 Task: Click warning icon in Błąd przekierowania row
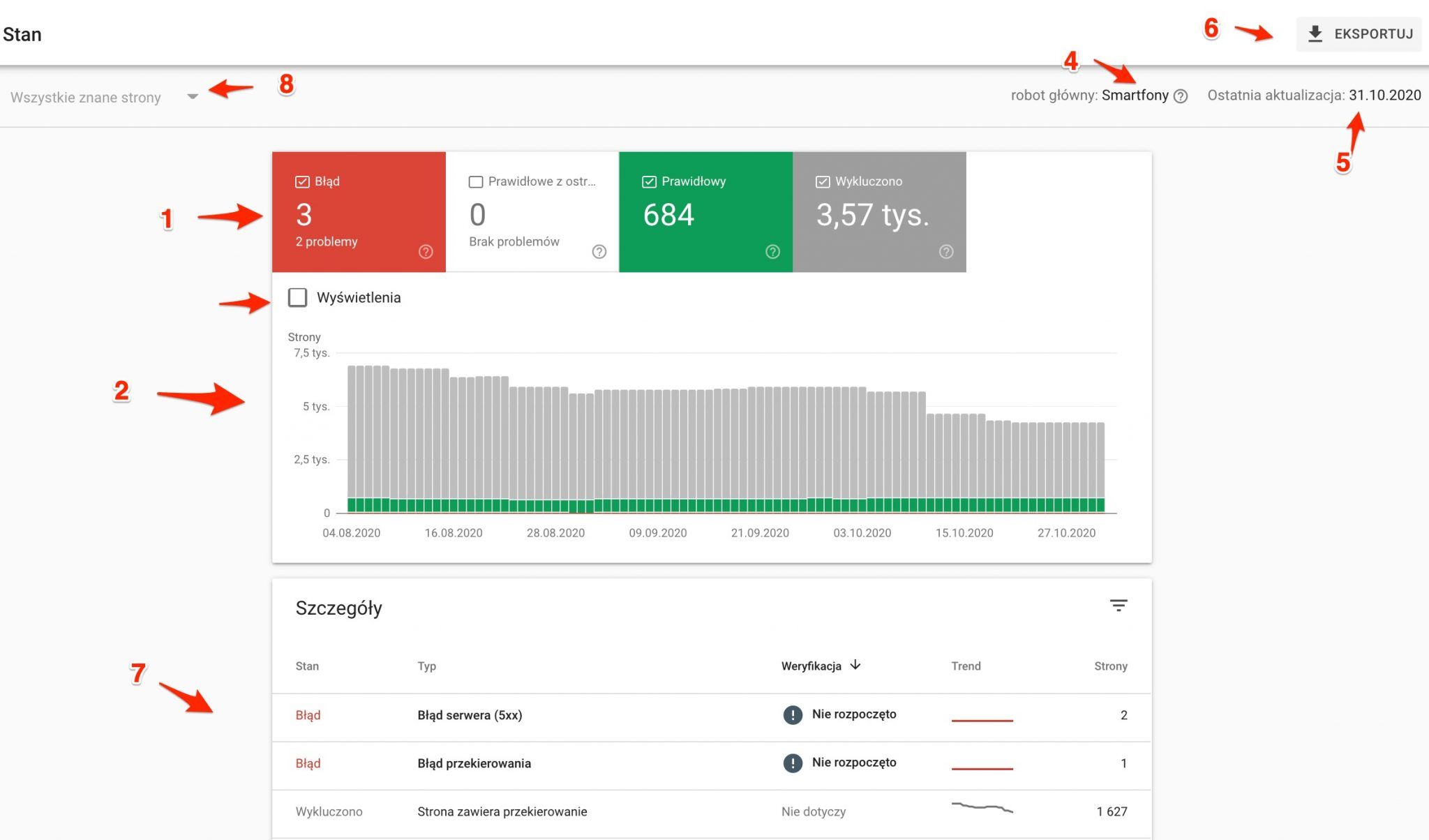click(x=793, y=763)
